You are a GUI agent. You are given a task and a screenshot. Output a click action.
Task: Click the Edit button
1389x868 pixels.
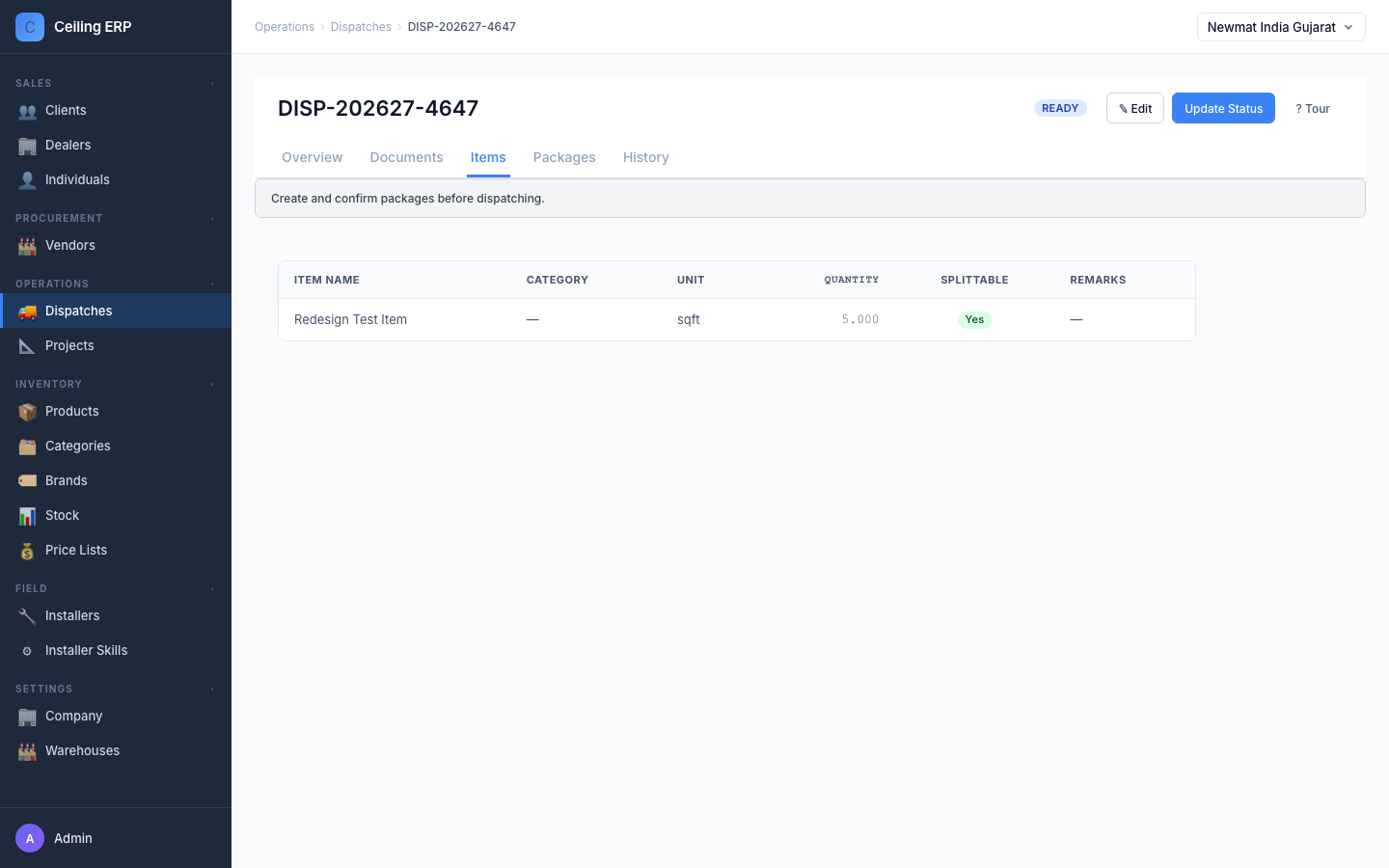(x=1135, y=108)
